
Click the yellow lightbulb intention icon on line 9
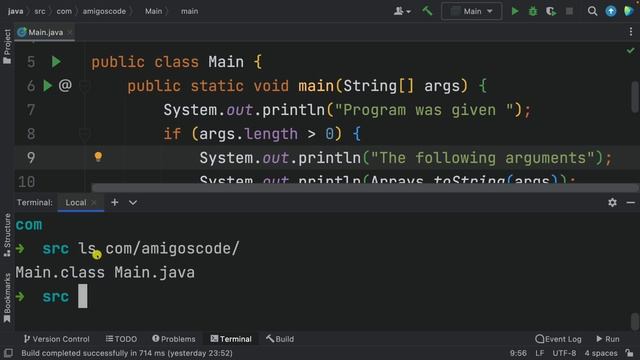[x=98, y=157]
